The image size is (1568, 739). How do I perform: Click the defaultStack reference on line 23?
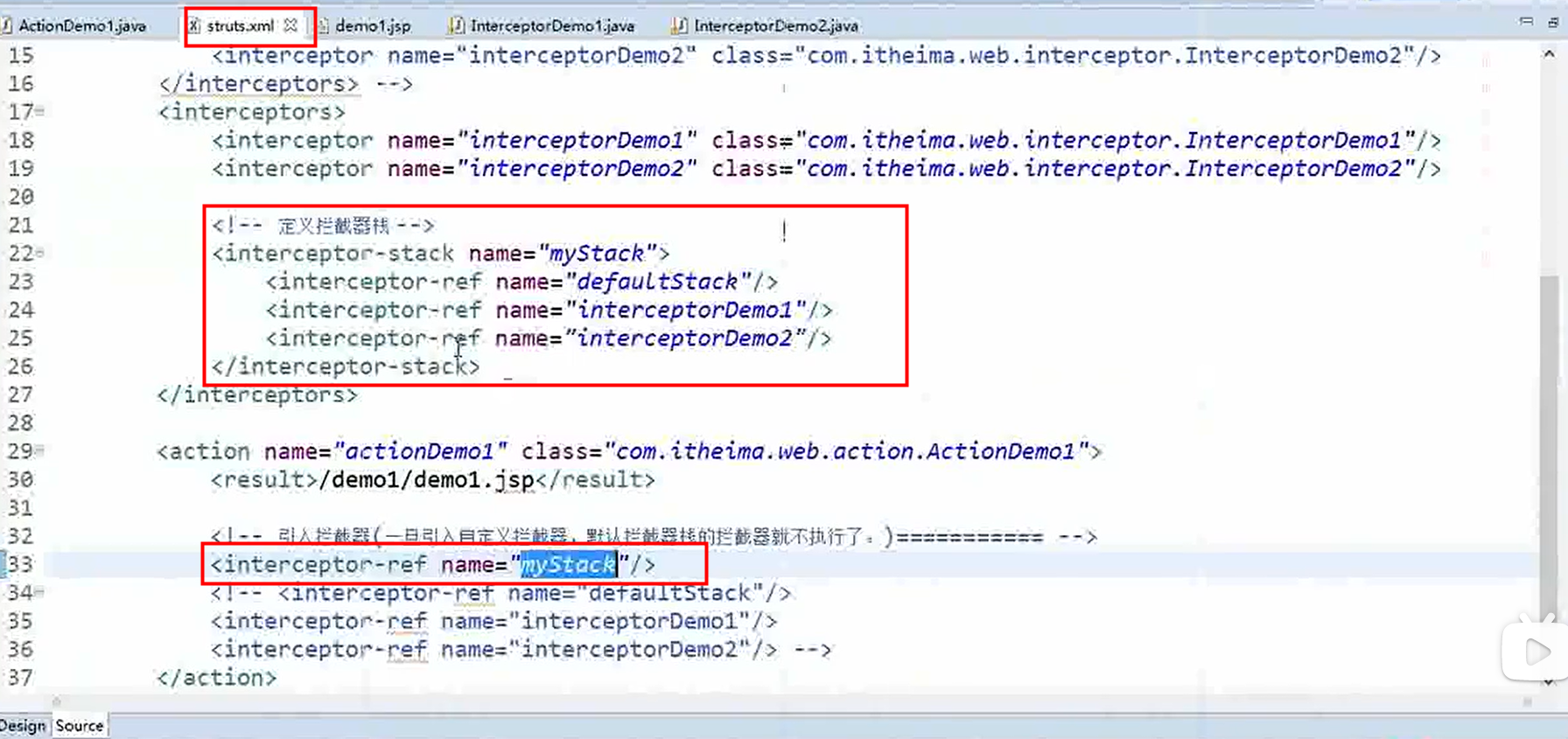(x=658, y=282)
